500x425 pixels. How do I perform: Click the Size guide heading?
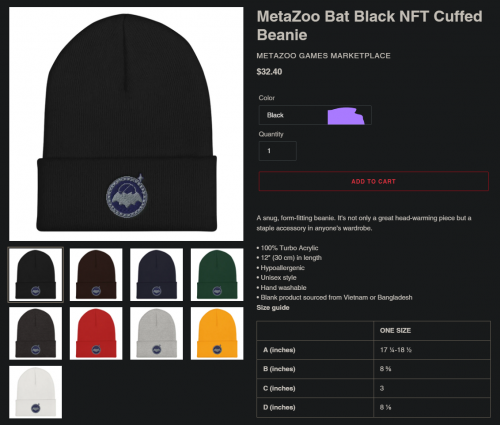tap(273, 308)
